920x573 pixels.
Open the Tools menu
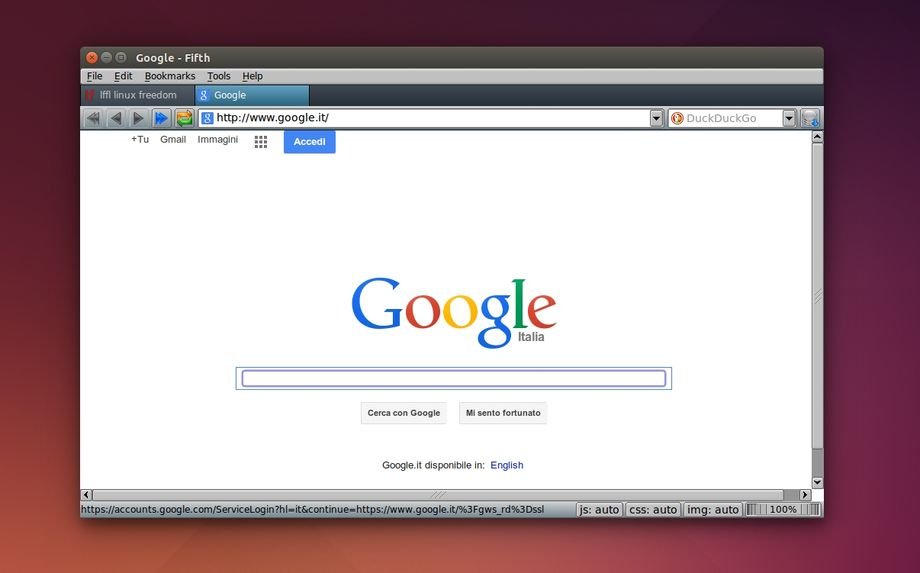point(218,76)
